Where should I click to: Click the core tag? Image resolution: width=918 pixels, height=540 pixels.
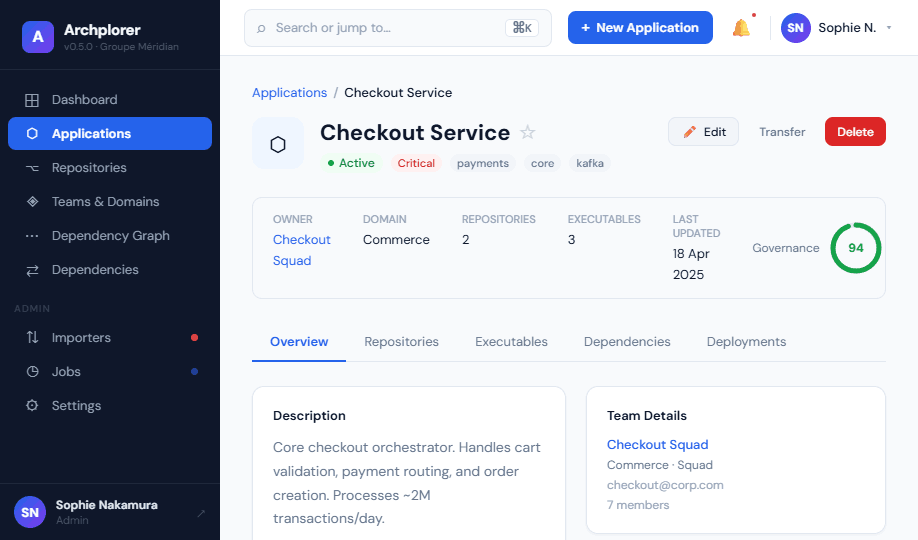(542, 163)
